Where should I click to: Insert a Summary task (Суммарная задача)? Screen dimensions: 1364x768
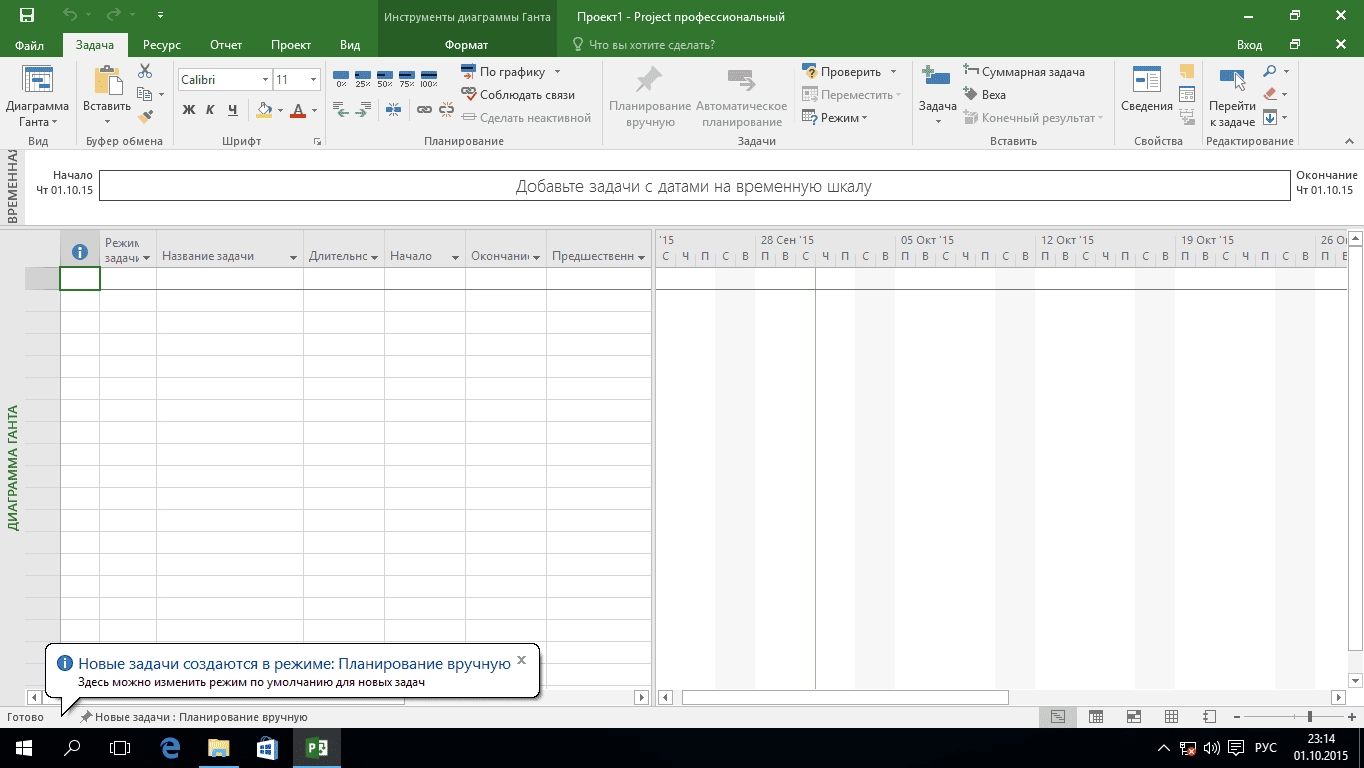(1024, 72)
